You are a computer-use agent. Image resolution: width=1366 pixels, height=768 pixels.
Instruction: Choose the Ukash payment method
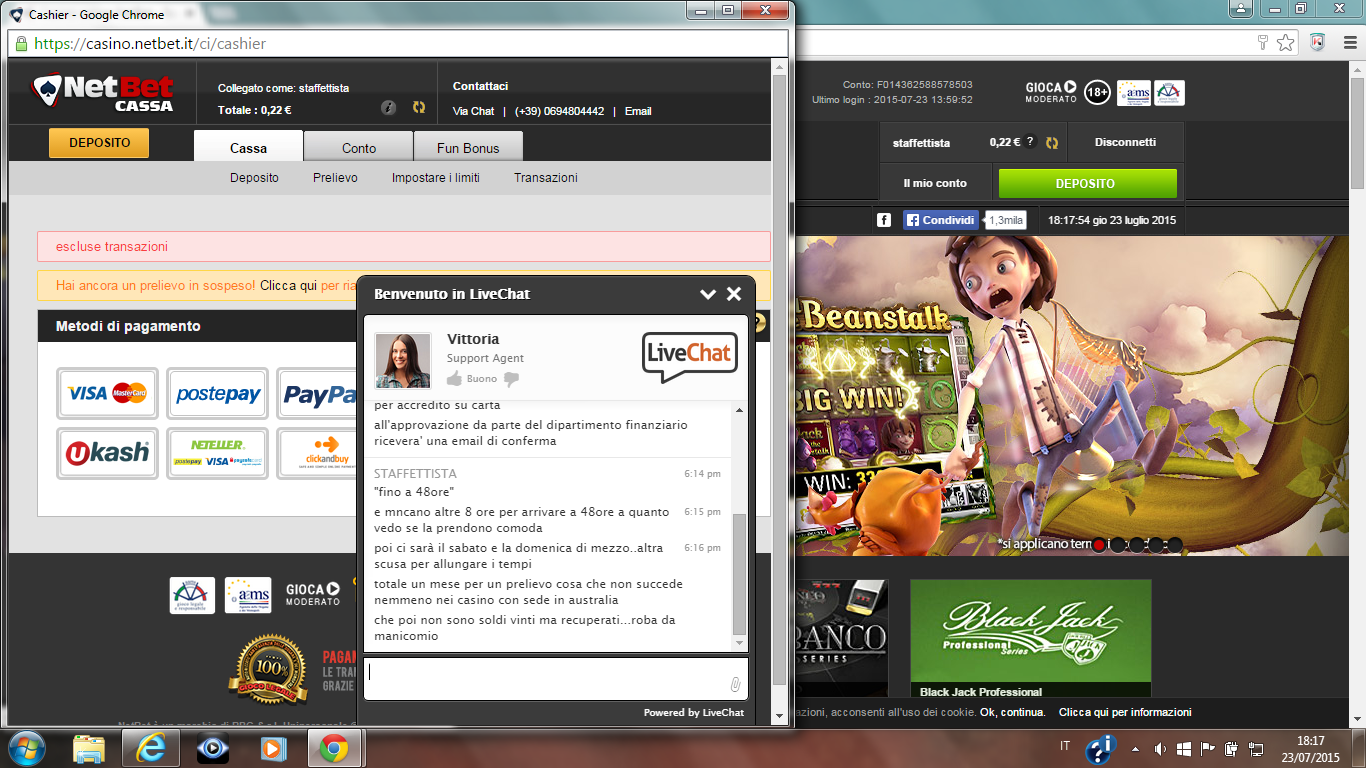[x=107, y=453]
